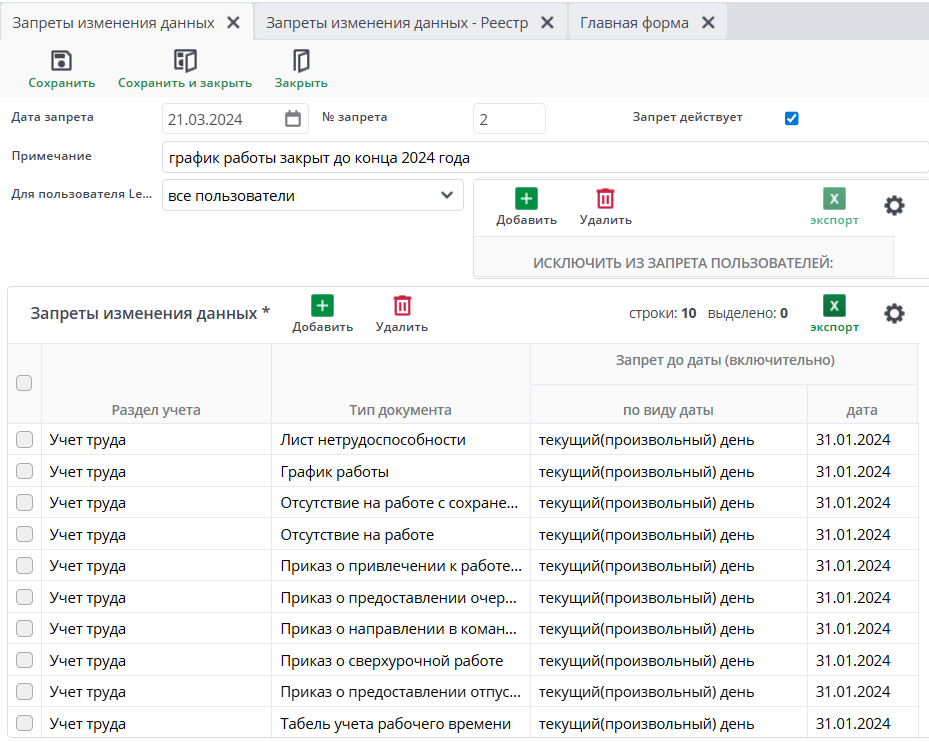Click the Сохранить floppy disk icon
Viewport: 929px width, 742px height.
coord(61,61)
